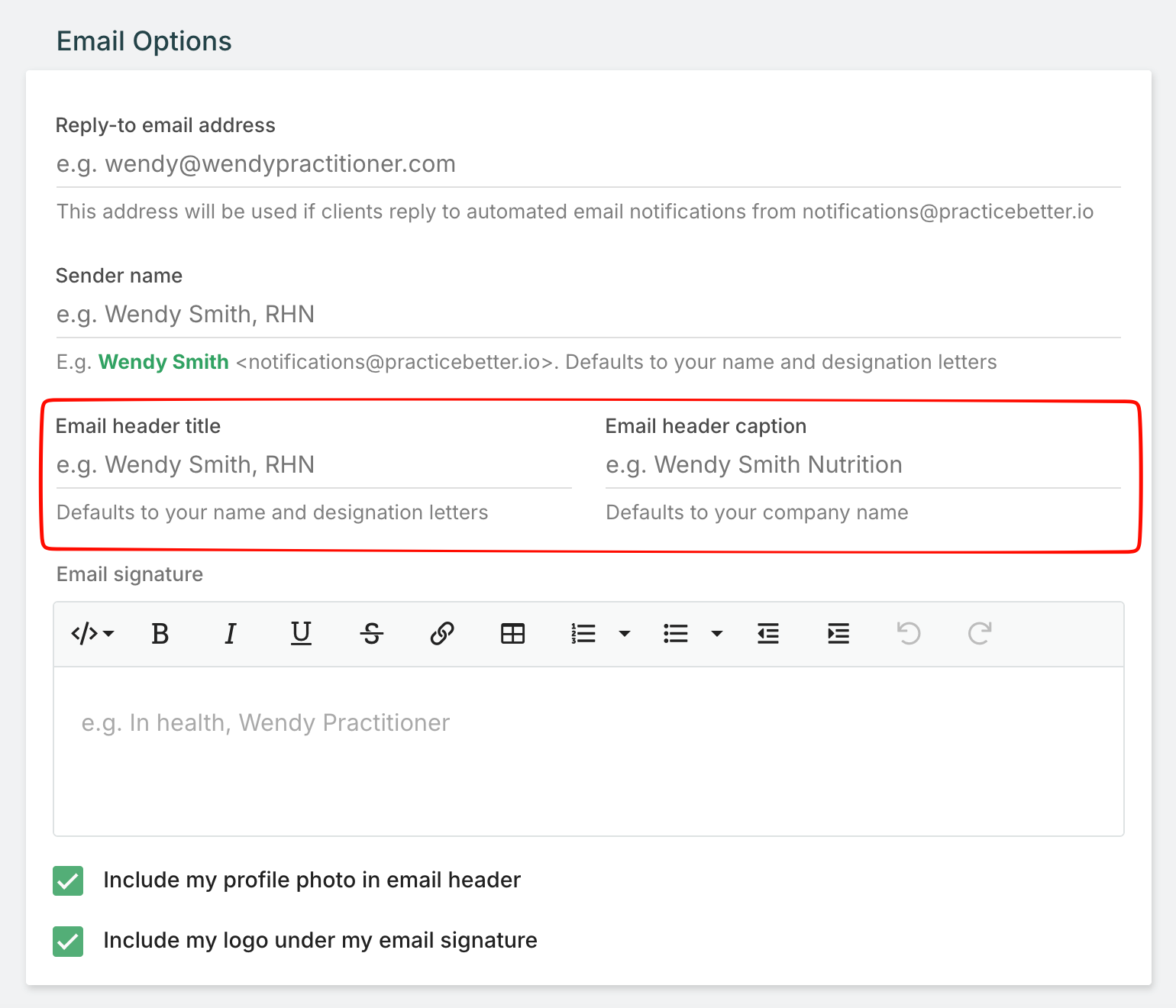This screenshot has width=1176, height=1008.
Task: Focus the Sender name input field
Action: coord(588,315)
